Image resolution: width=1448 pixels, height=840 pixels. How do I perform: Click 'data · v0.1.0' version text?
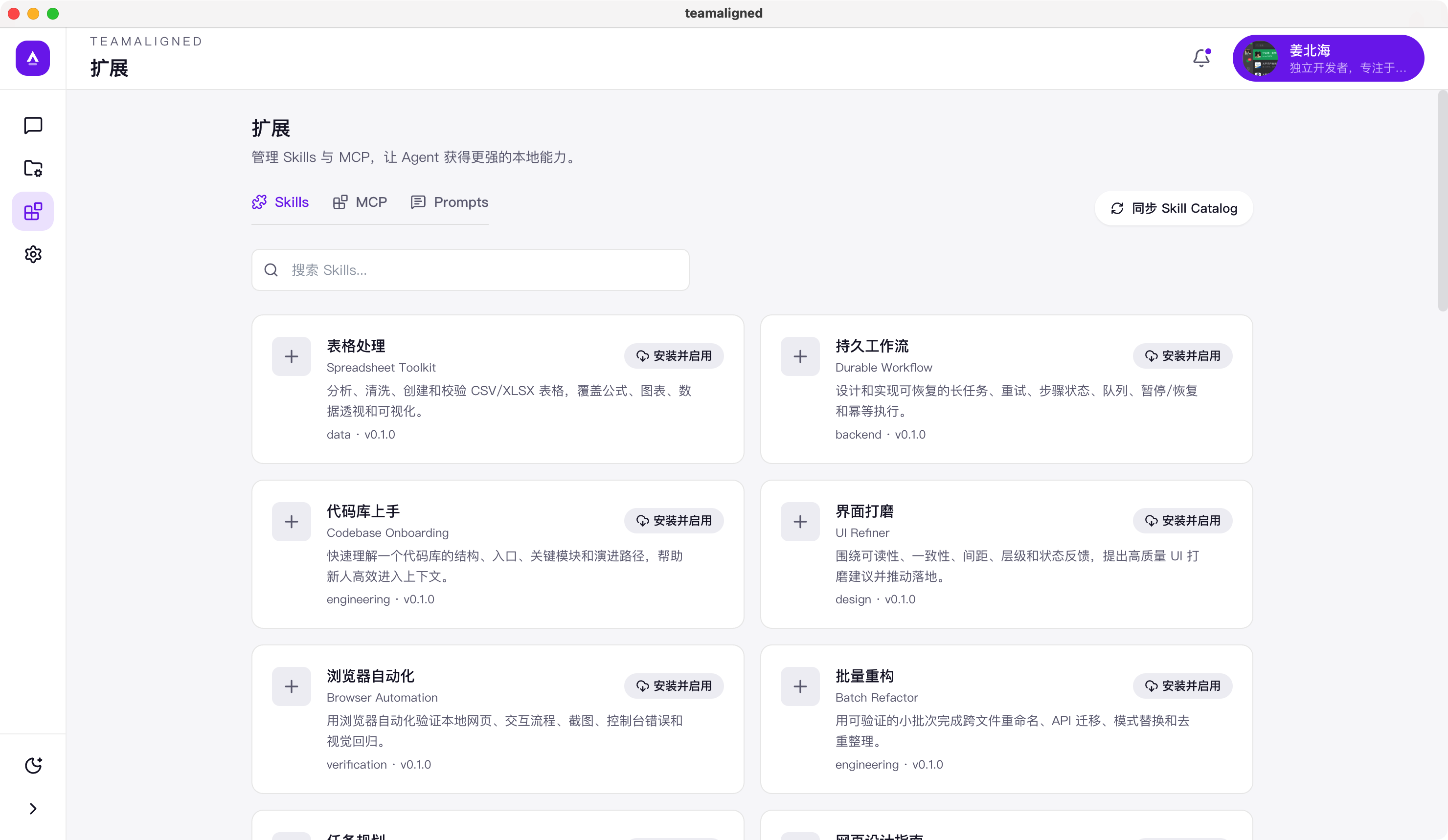[x=361, y=435]
